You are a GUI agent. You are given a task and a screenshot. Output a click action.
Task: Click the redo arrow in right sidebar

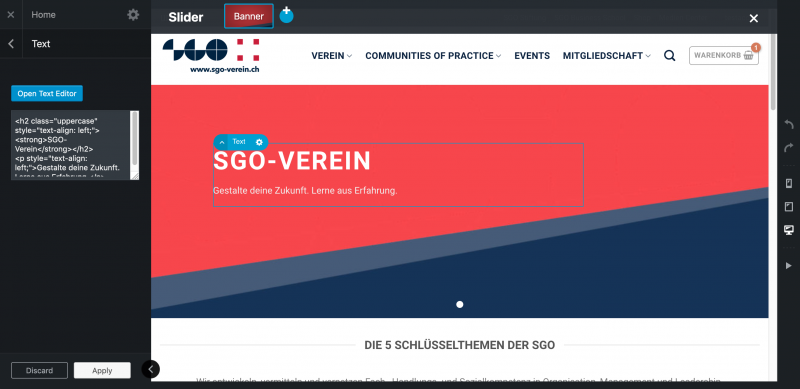(789, 148)
